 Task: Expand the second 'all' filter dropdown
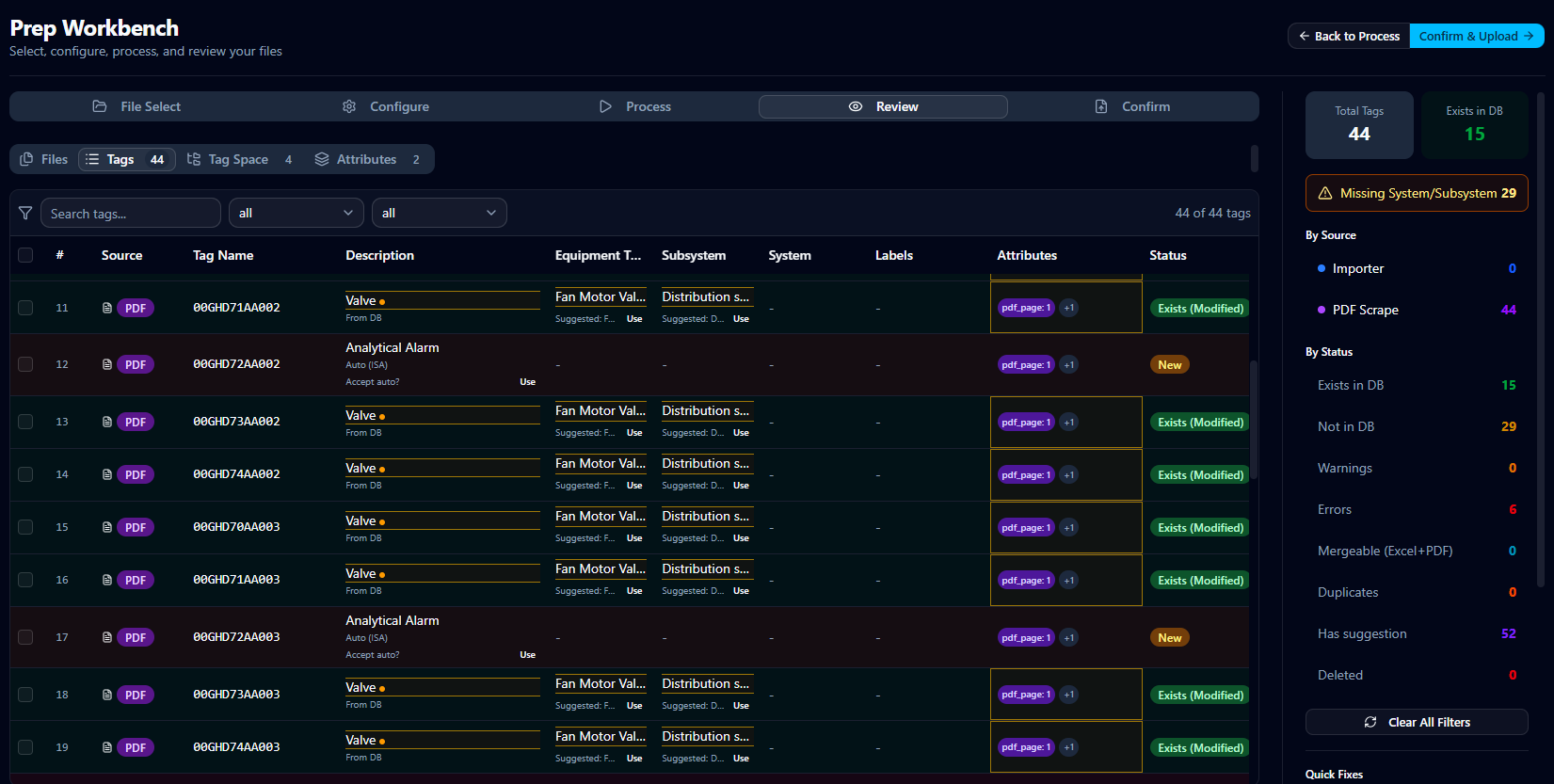point(440,213)
